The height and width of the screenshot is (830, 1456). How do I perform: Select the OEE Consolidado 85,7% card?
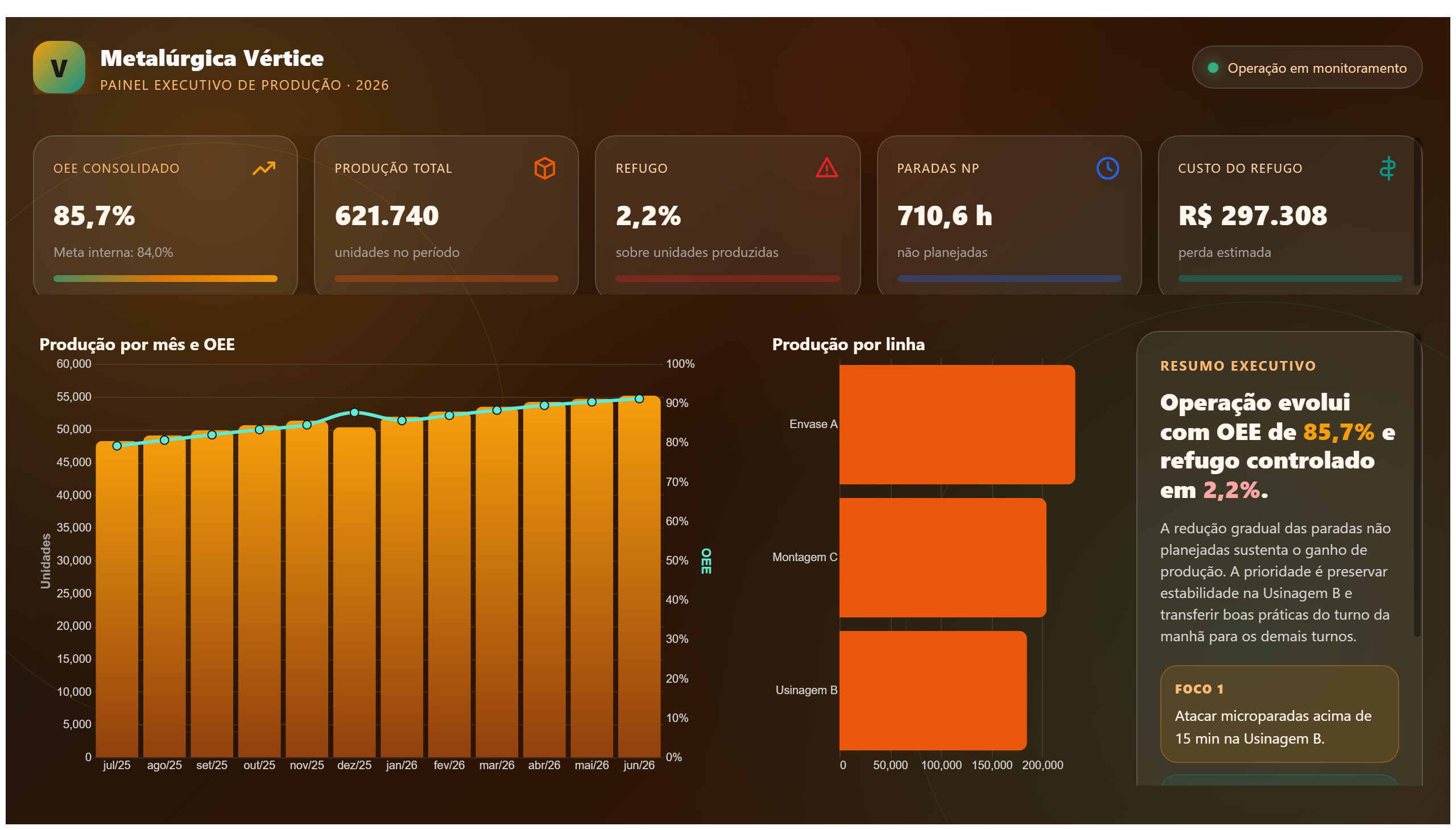click(166, 215)
